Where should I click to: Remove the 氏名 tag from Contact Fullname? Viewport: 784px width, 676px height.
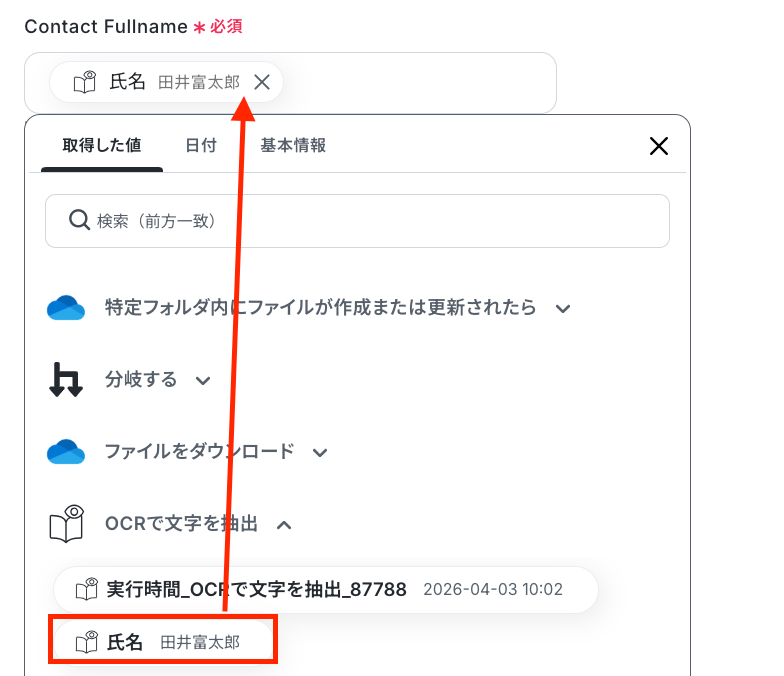point(262,82)
